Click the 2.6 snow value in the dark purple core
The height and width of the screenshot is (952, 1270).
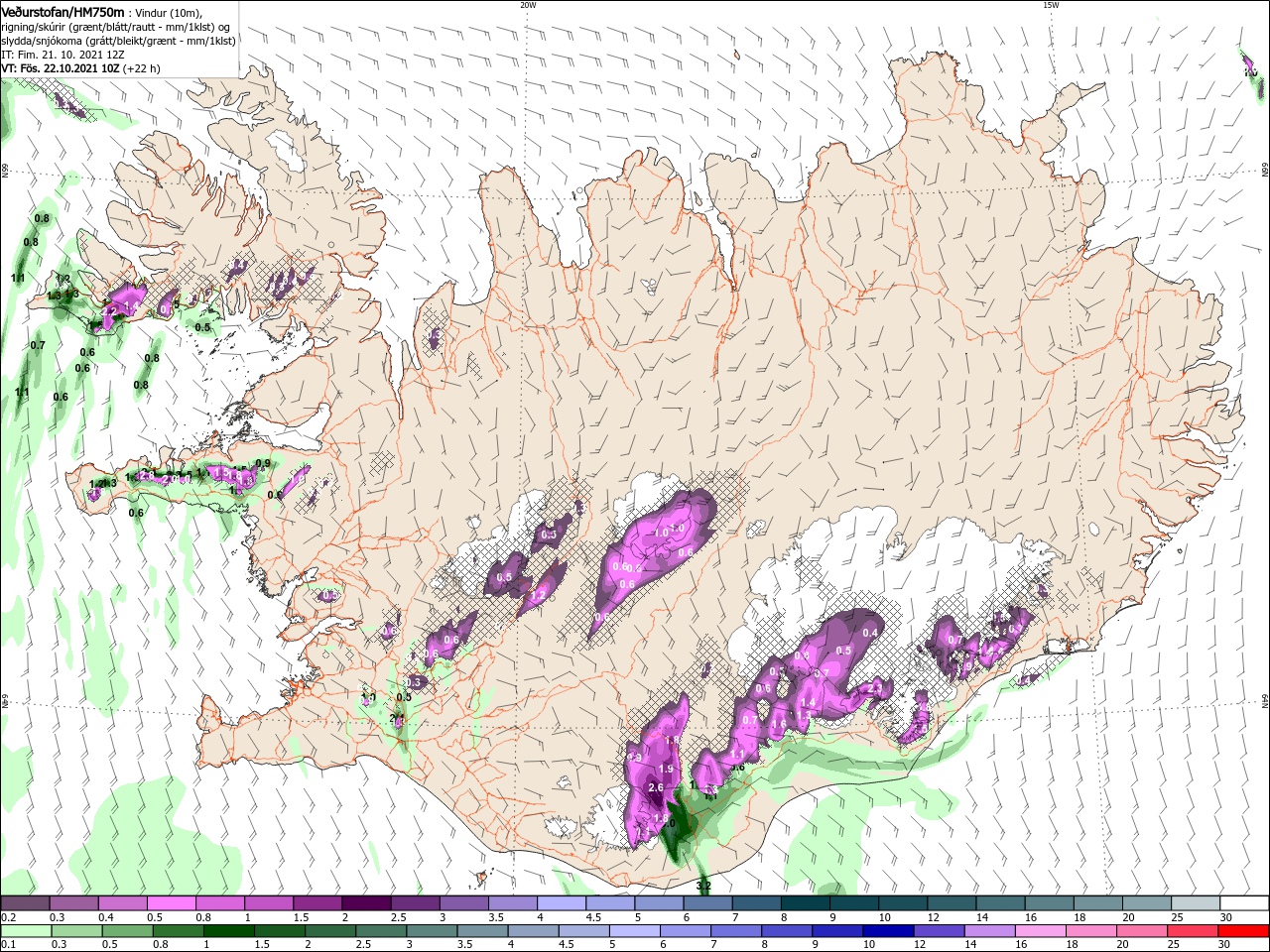click(655, 788)
